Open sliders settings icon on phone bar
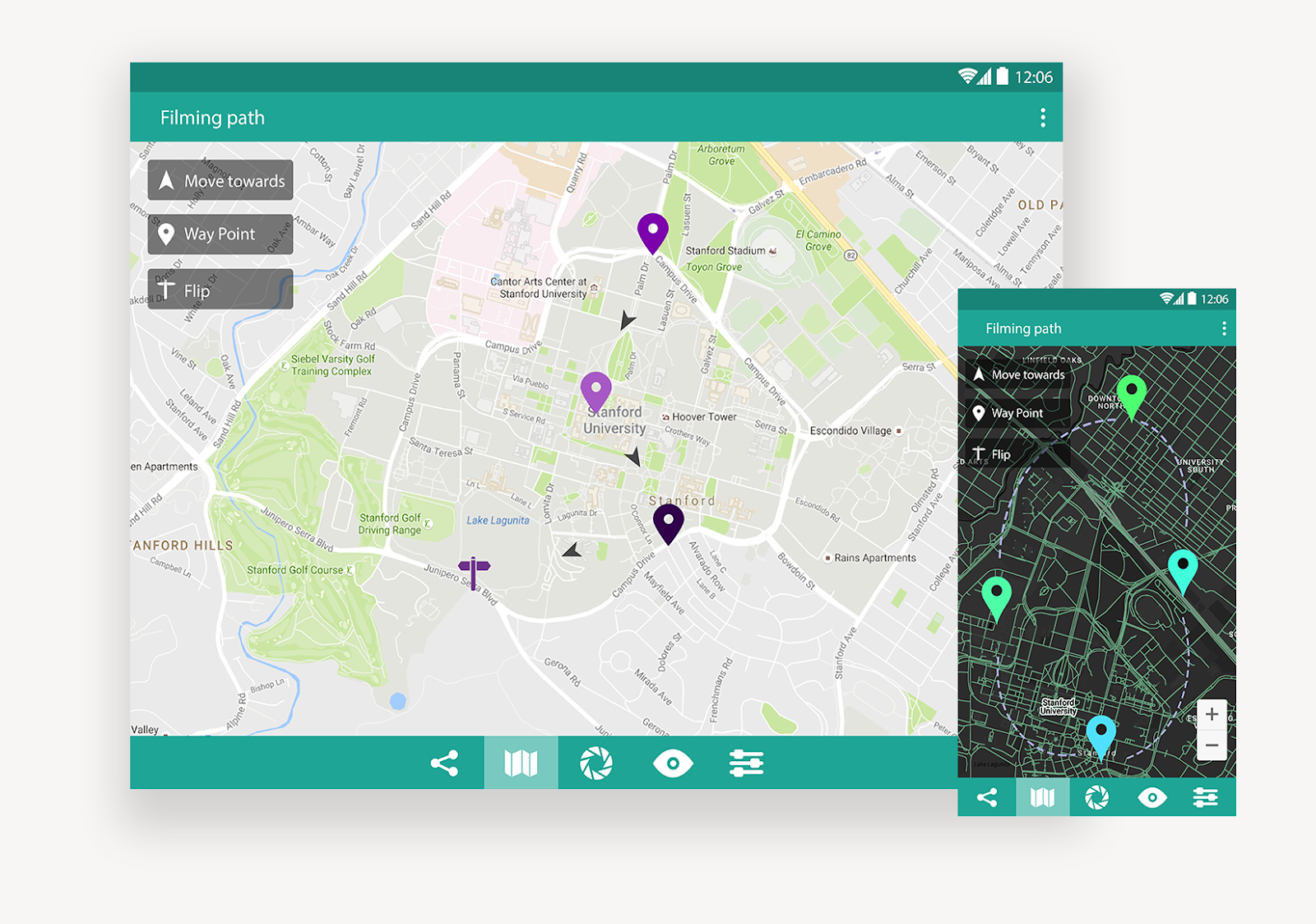This screenshot has width=1316, height=924. [1206, 797]
